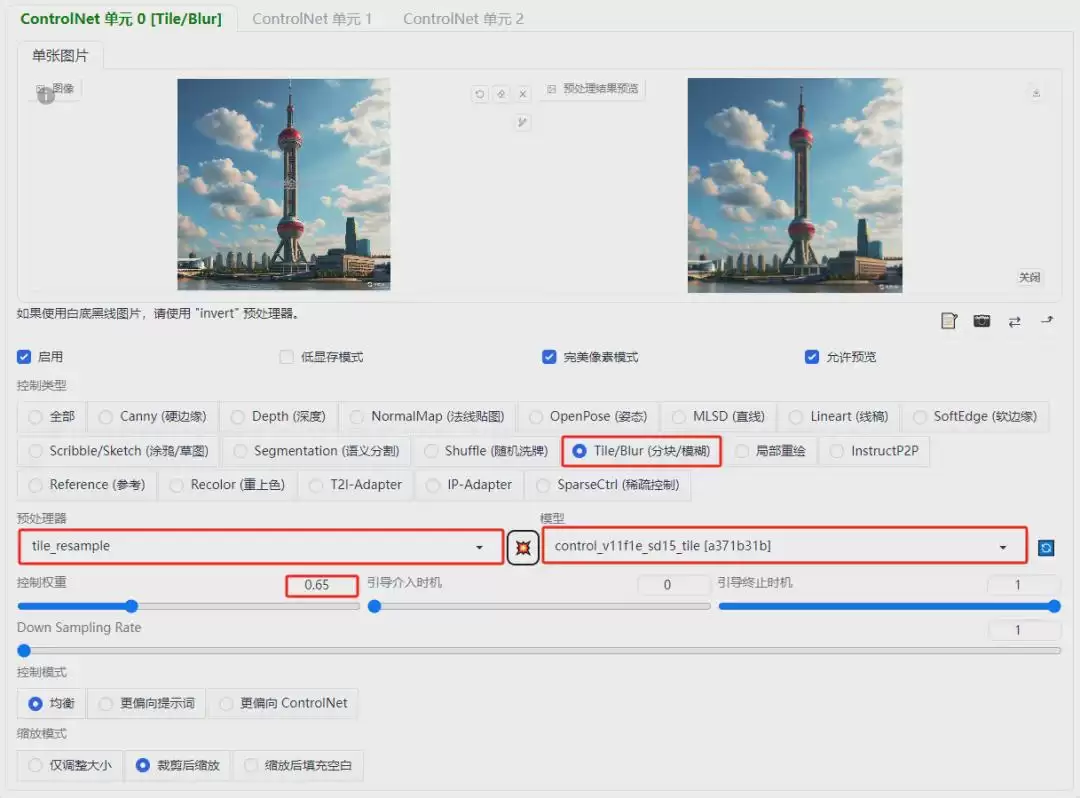Image resolution: width=1080 pixels, height=798 pixels.
Task: Select the 更偏向提示词 control mode
Action: point(147,704)
